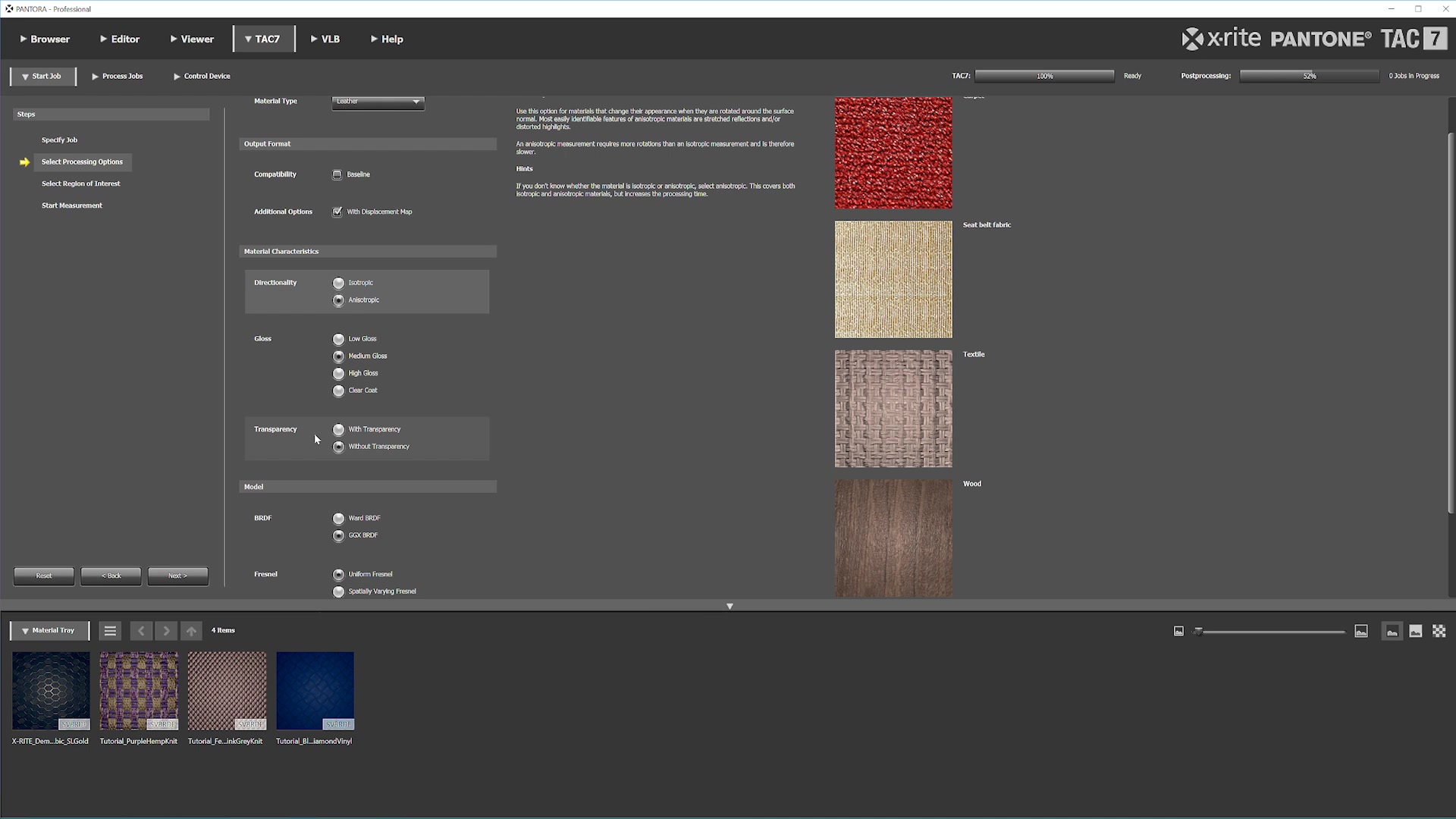Click the TAC7 tab

263,38
